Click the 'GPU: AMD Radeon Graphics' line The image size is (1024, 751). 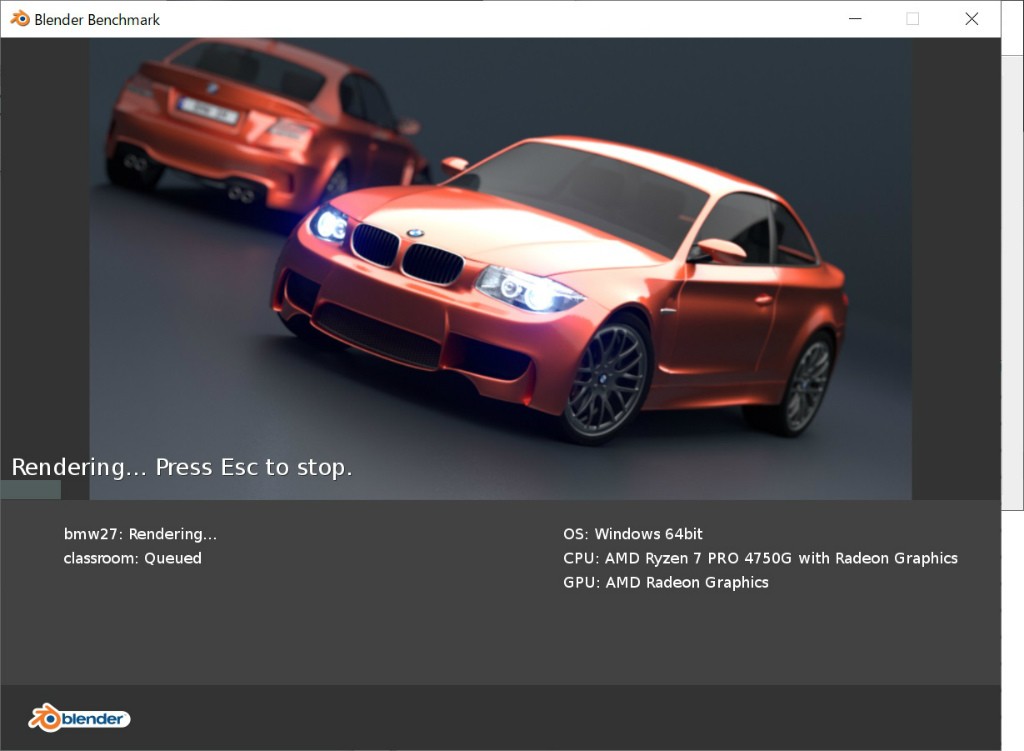[x=665, y=583]
